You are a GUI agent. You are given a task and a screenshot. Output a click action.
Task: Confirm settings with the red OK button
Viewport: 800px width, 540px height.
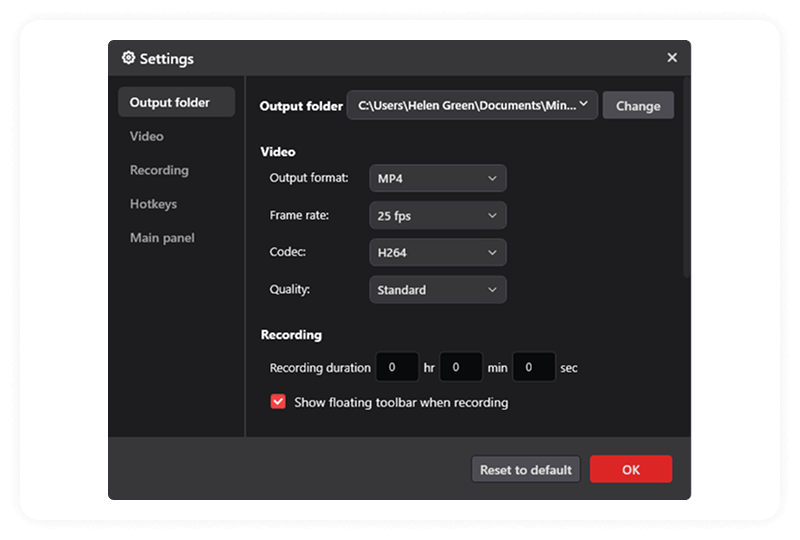631,470
